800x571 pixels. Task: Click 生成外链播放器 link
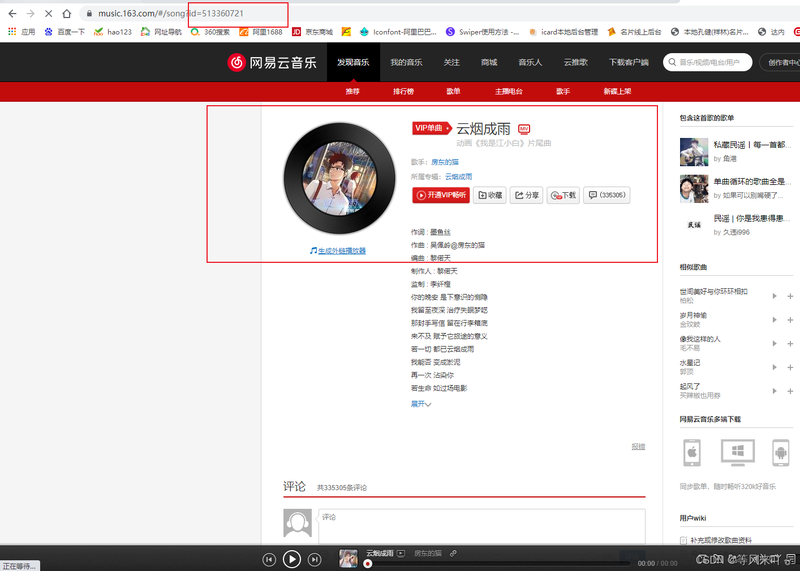coord(338,251)
